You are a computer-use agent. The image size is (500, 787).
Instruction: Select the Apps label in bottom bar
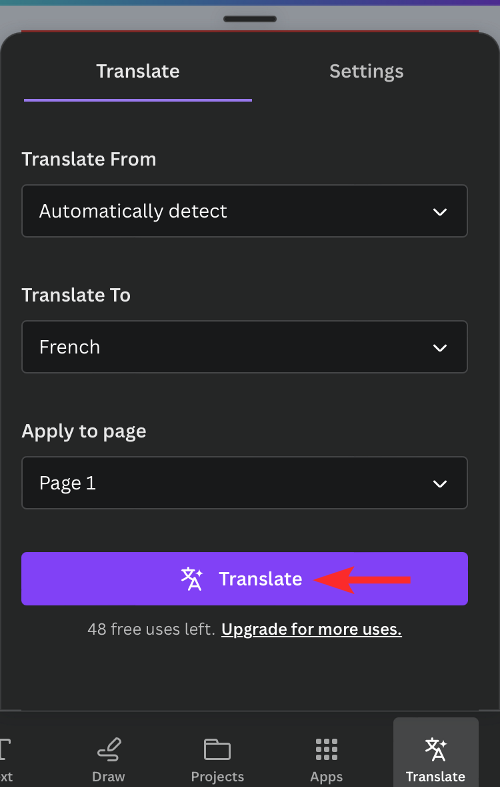point(326,777)
